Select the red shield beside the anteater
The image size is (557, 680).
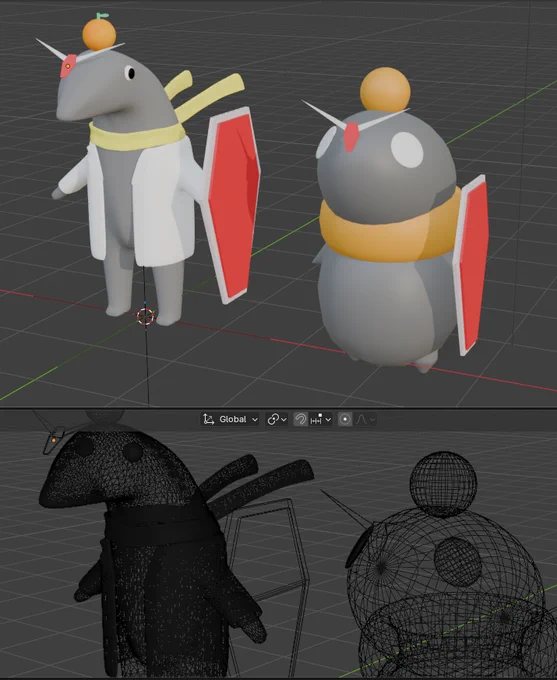click(x=232, y=205)
